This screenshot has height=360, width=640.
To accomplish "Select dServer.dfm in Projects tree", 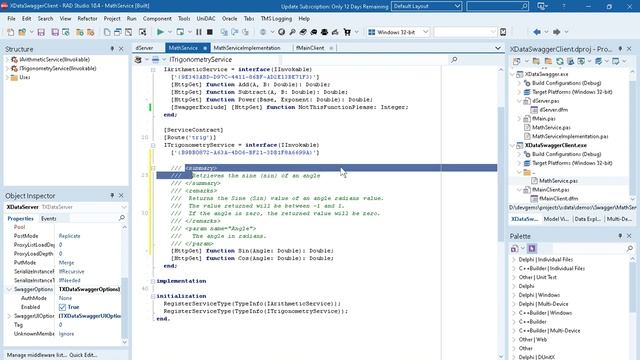I will pyautogui.click(x=553, y=110).
